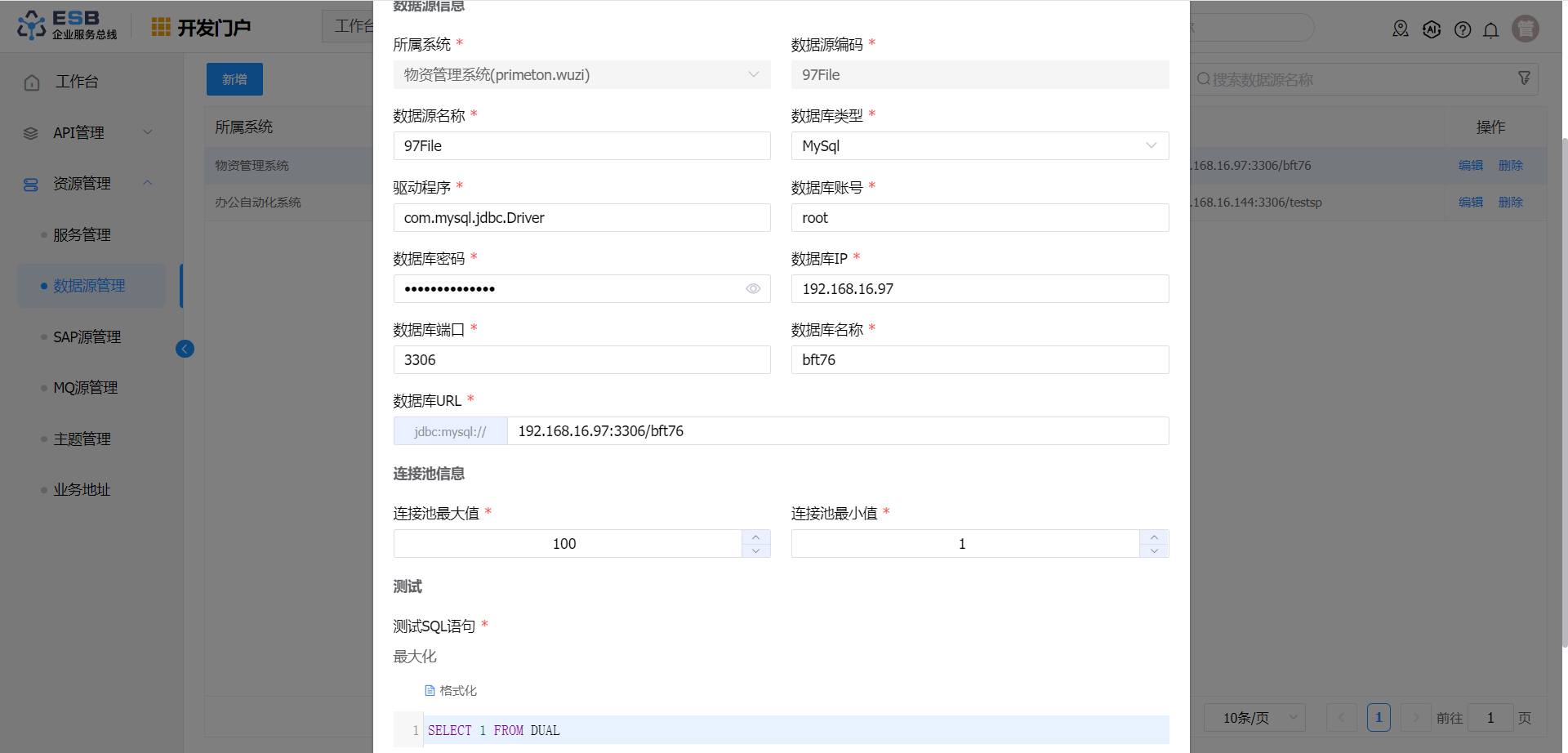Viewport: 1568px width, 753px height.
Task: Open SAP源管理 in the sidebar
Action: 87,337
